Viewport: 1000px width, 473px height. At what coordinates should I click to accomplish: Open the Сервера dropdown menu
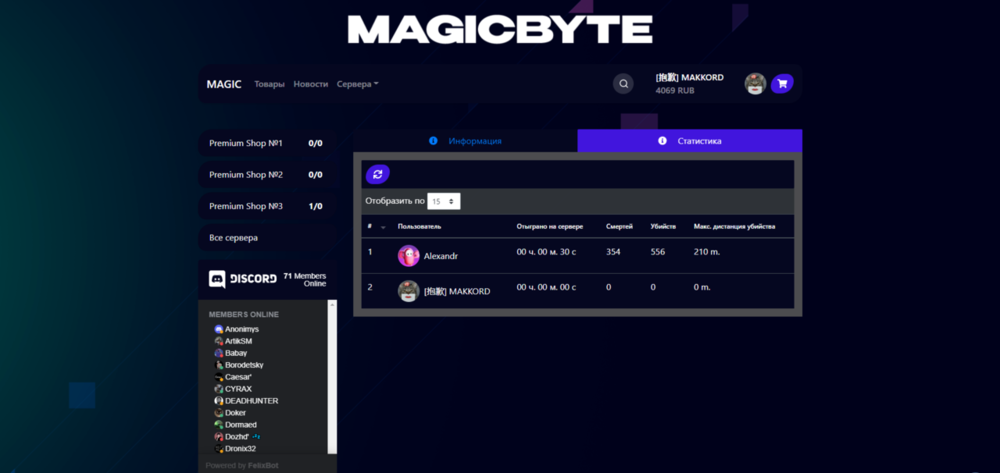click(x=358, y=84)
